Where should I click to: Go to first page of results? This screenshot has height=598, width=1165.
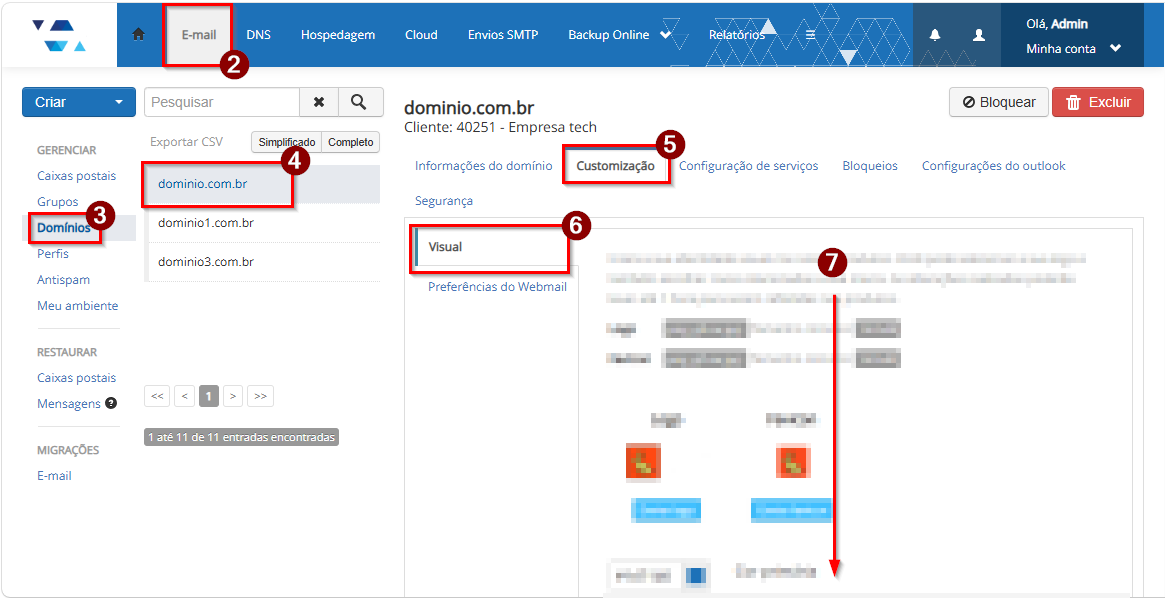[x=157, y=397]
